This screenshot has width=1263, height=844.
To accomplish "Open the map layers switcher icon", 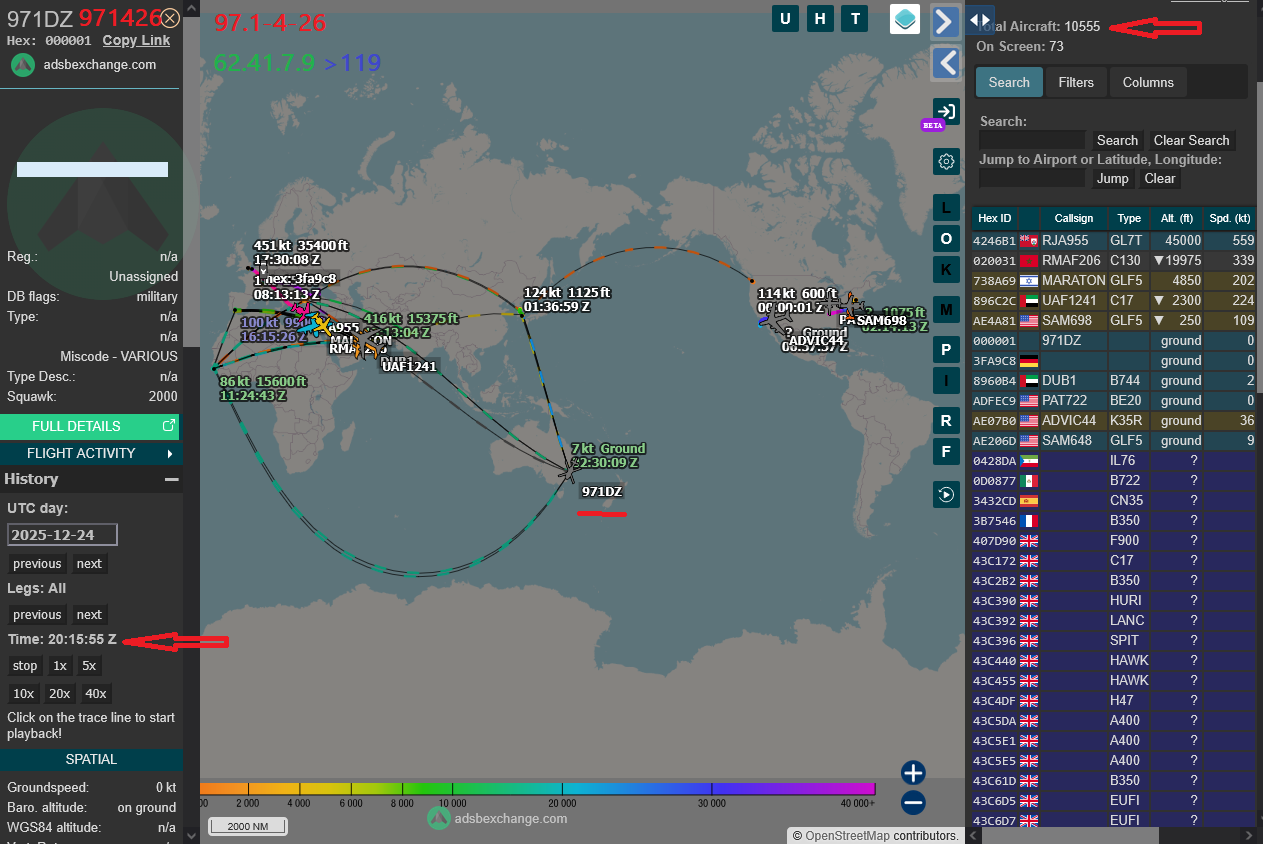I will tap(905, 19).
